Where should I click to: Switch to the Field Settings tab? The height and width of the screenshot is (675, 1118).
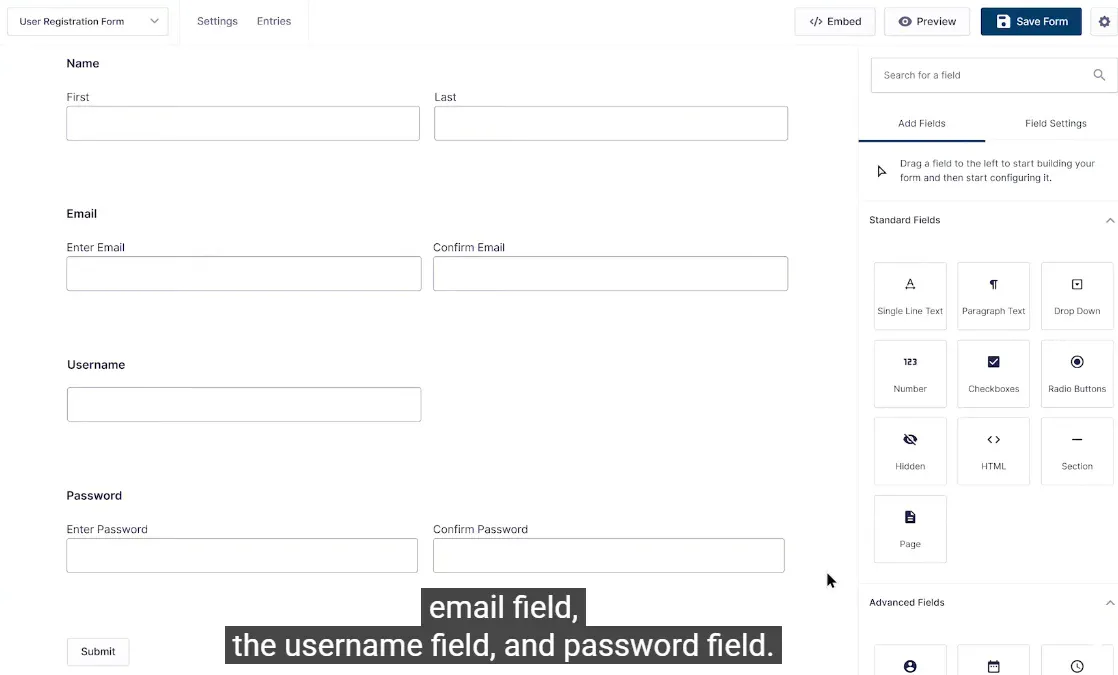click(x=1055, y=124)
